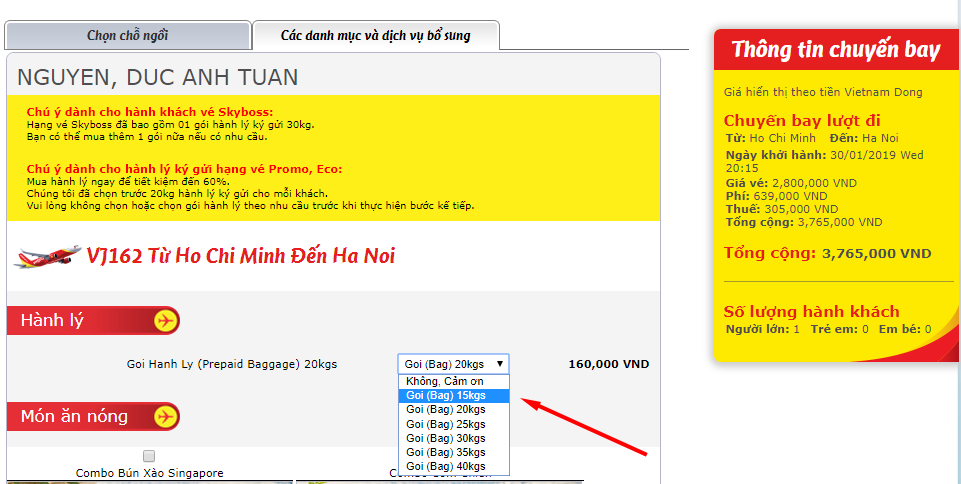This screenshot has width=961, height=484.
Task: Pick Goi (Bag) 25kgs option
Action: click(454, 424)
